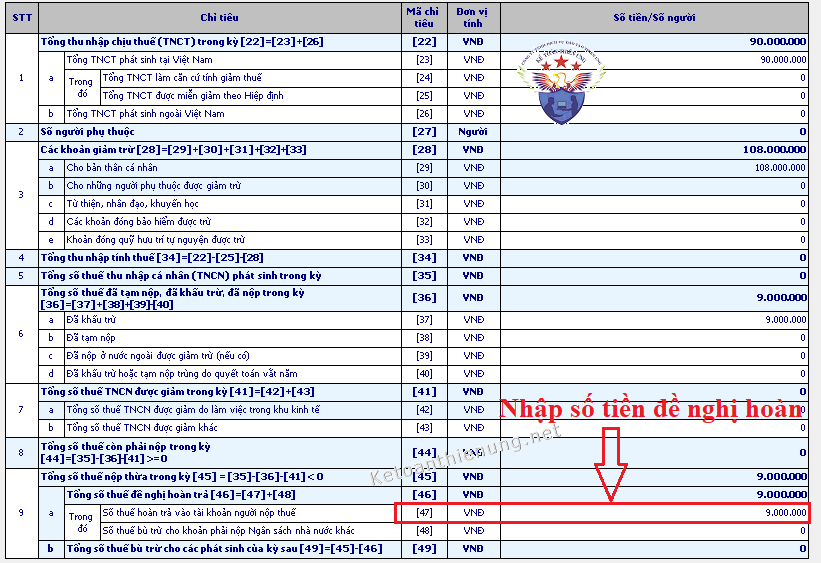This screenshot has width=821, height=563.
Task: Click the insurance deduction field [32]
Action: pos(654,222)
